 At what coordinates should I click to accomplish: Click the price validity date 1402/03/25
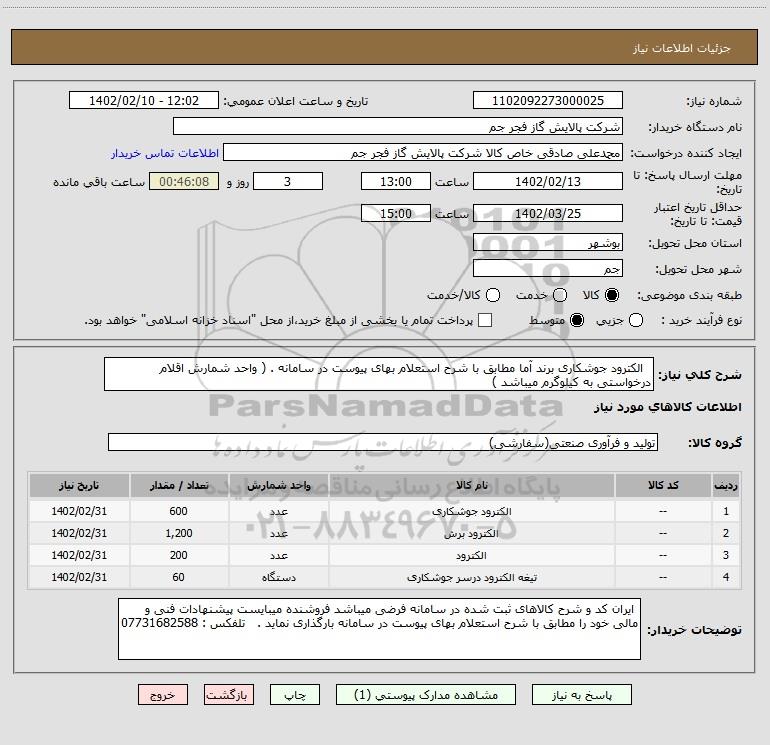[548, 213]
